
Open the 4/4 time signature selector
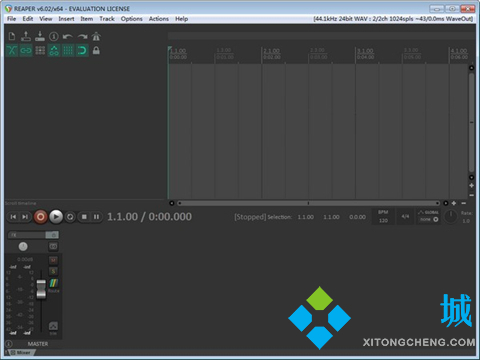[x=405, y=216]
